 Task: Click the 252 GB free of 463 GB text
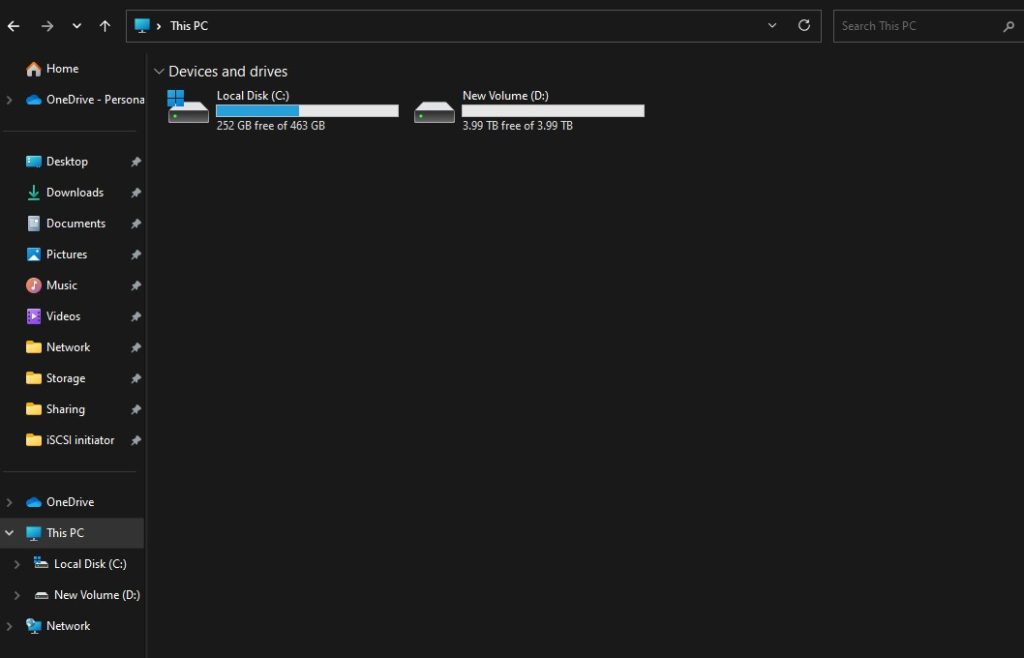click(x=271, y=125)
